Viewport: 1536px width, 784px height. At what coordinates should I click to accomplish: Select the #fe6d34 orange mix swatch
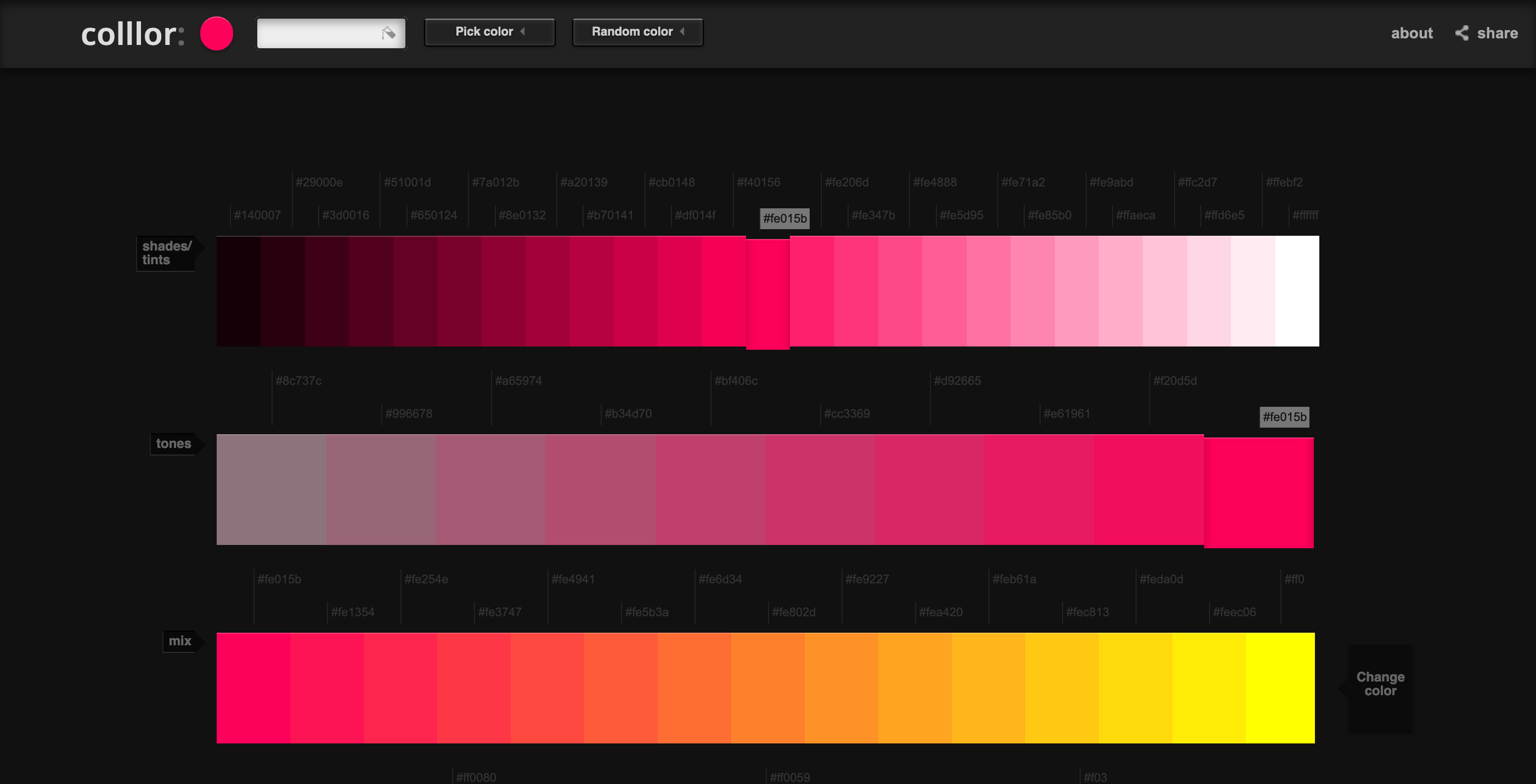click(694, 688)
